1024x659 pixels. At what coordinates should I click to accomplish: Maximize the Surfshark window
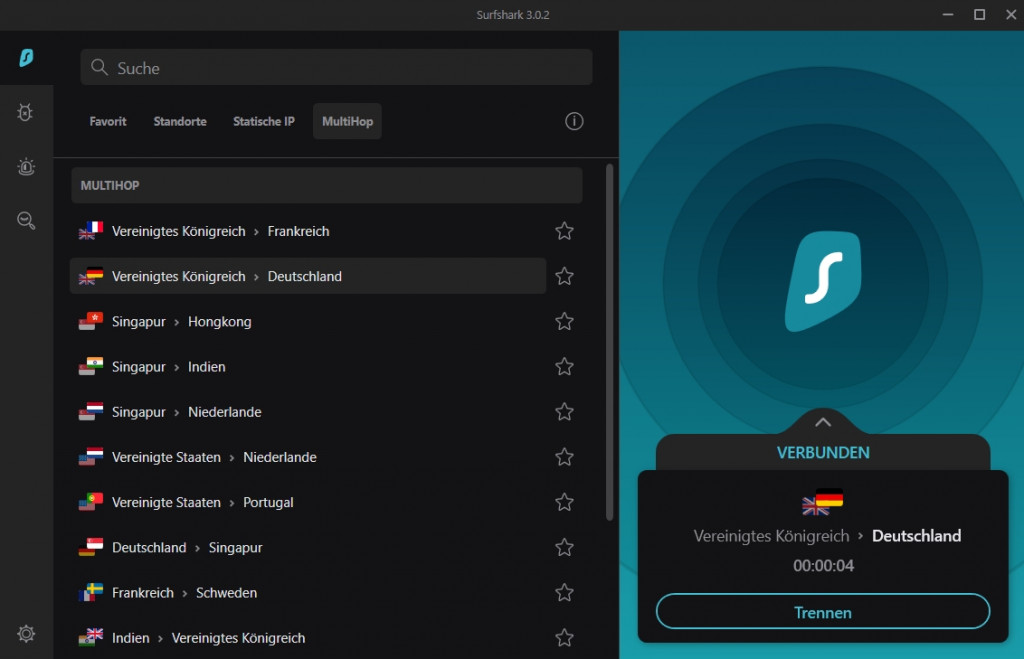(980, 14)
